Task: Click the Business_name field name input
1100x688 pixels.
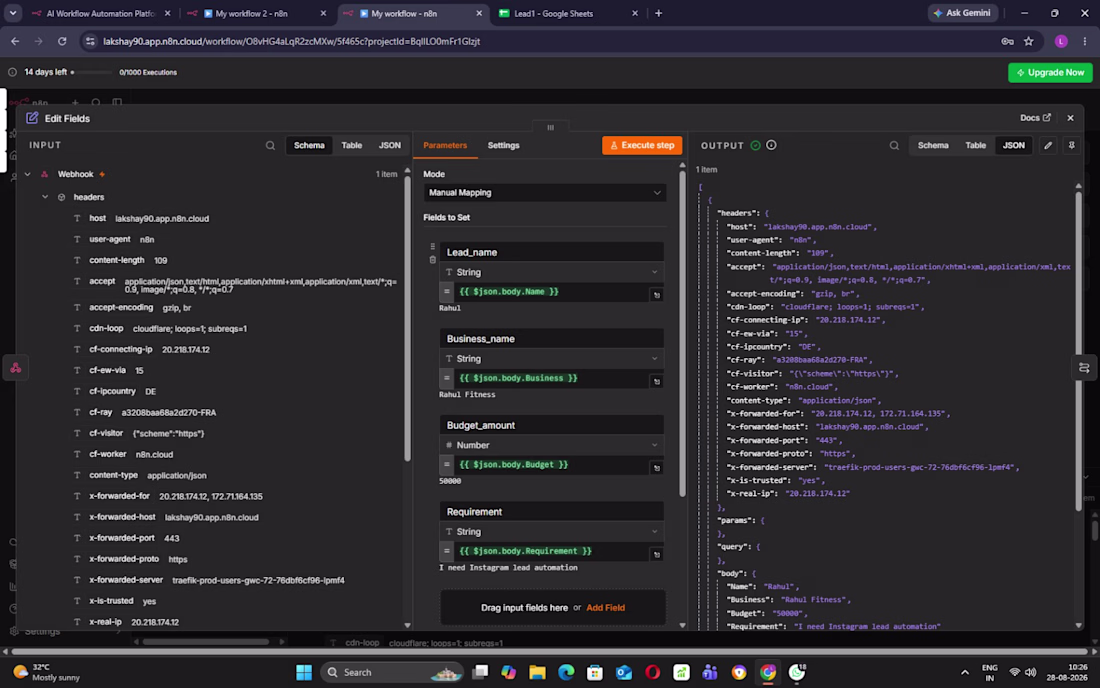Action: tap(551, 339)
